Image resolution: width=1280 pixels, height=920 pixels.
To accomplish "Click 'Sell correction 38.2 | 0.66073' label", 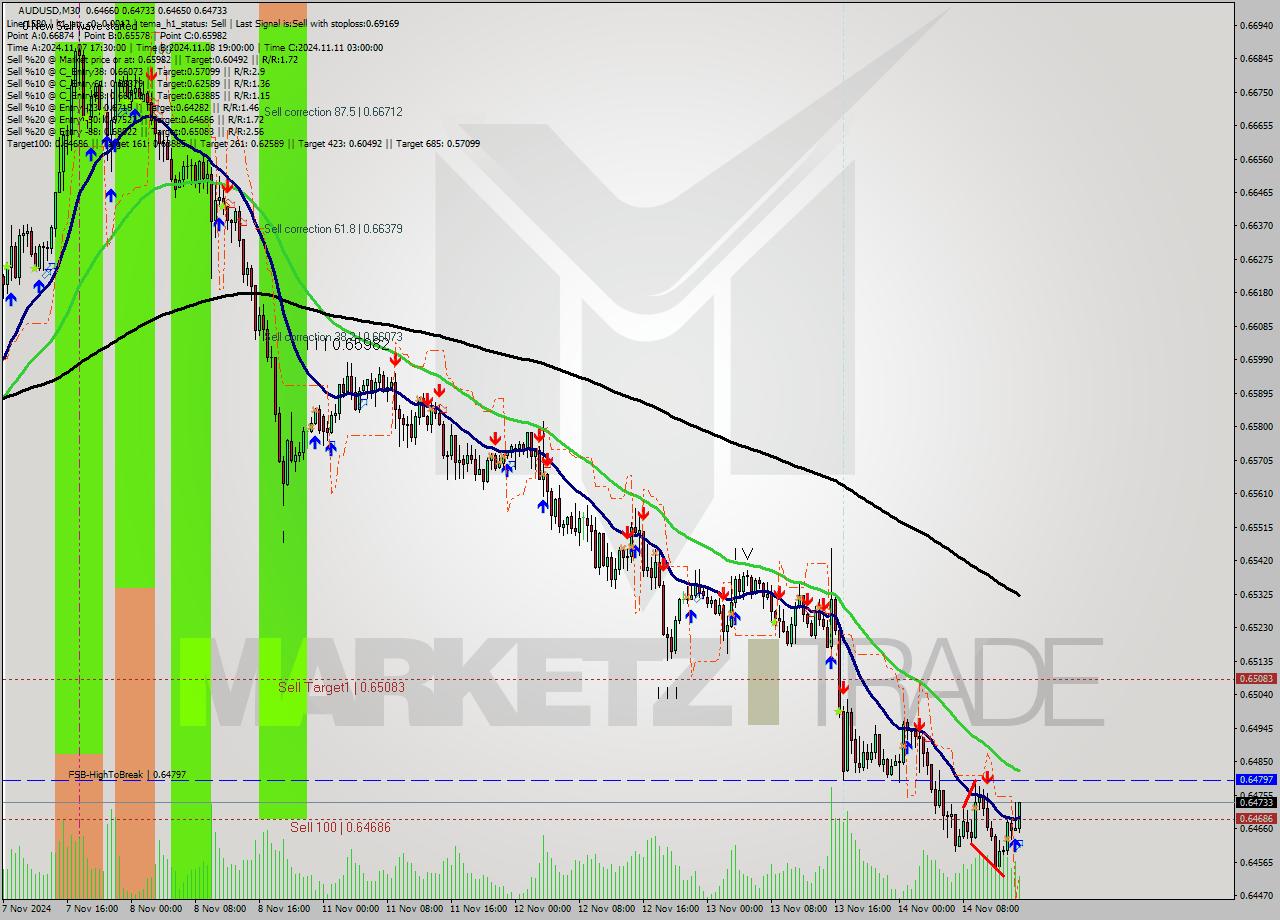I will point(333,337).
